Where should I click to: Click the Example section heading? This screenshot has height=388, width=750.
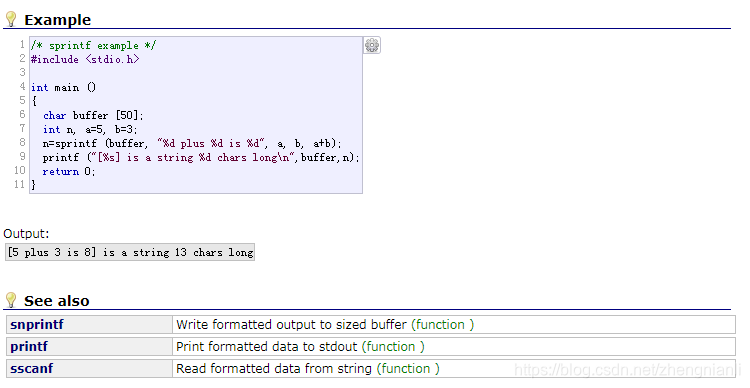click(x=57, y=20)
